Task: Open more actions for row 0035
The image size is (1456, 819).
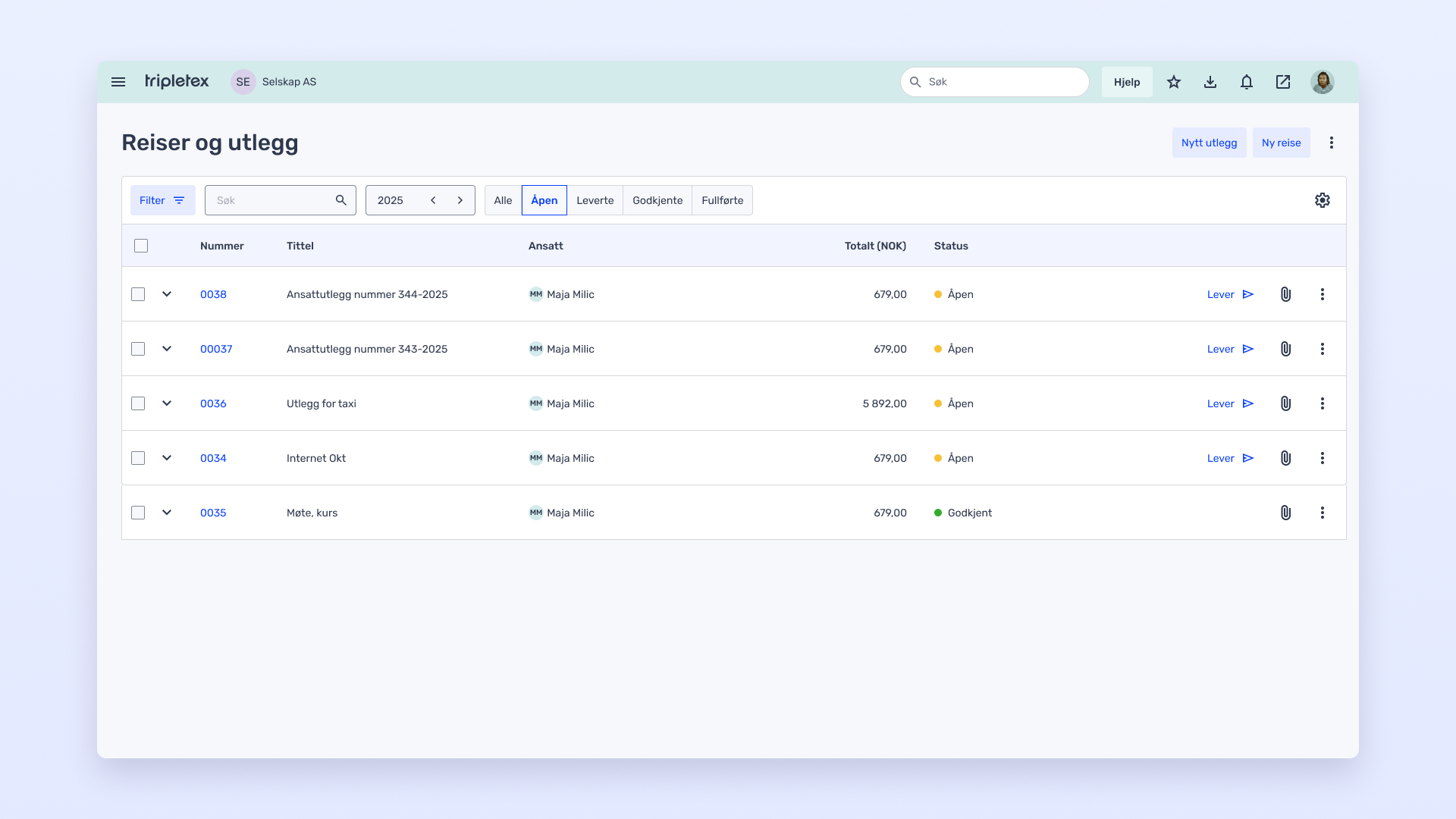Action: [x=1323, y=513]
